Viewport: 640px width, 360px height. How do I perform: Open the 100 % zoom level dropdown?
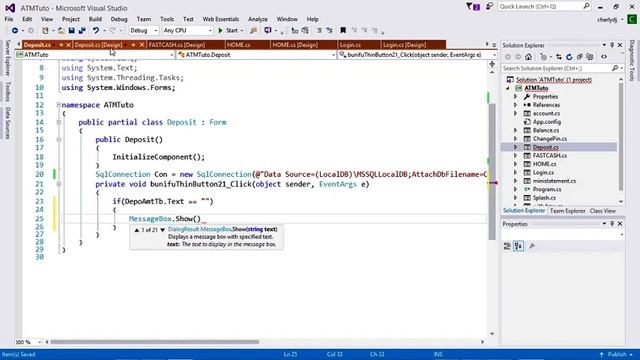coord(28,342)
